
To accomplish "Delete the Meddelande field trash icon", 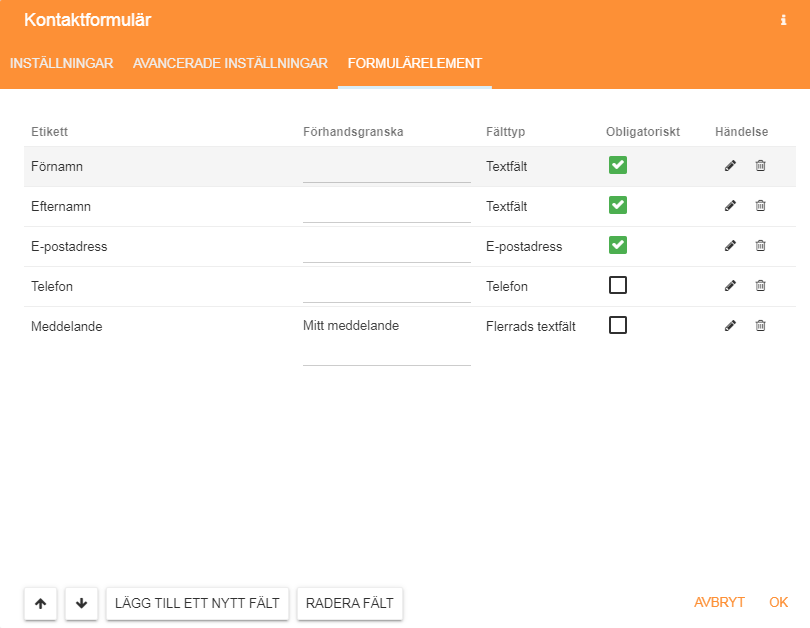I will click(x=760, y=326).
